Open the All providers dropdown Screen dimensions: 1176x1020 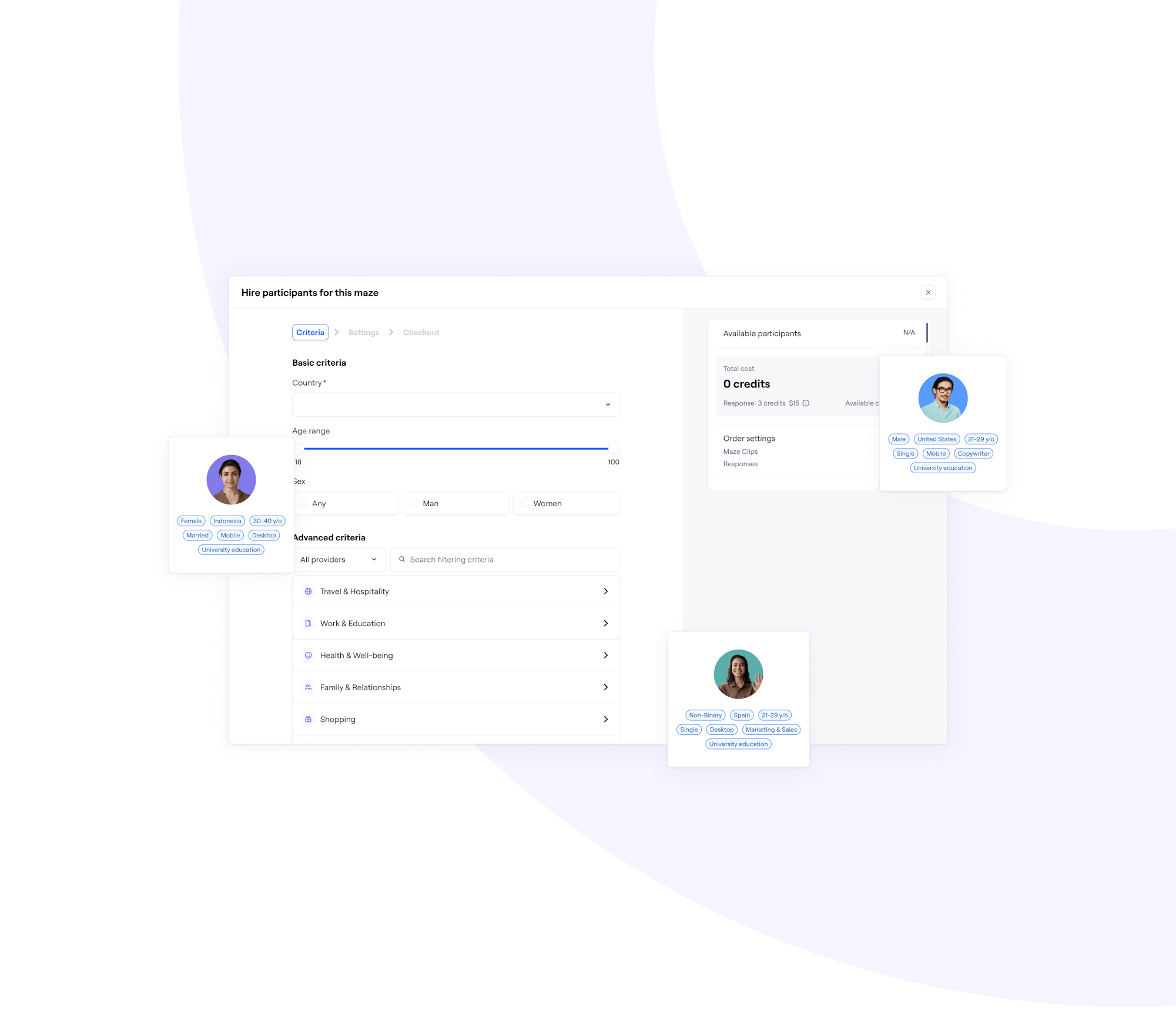point(336,559)
